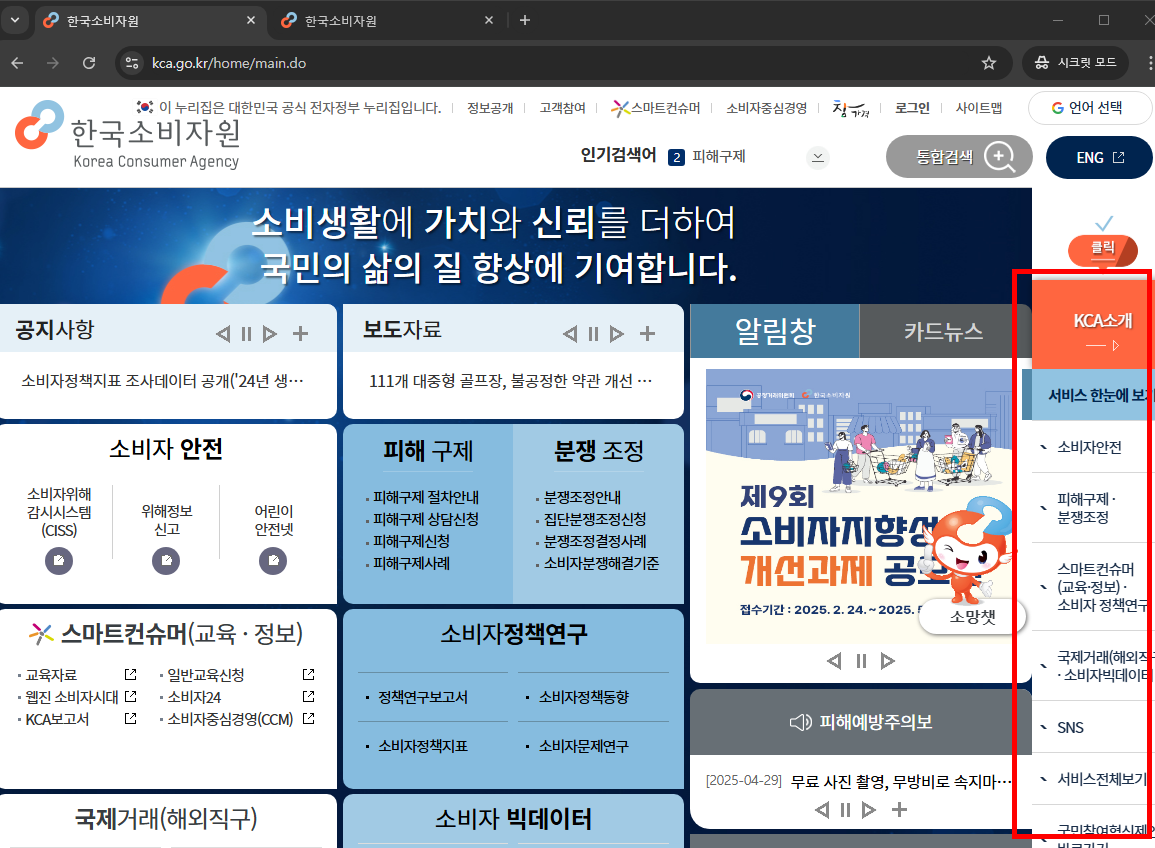Pause the 보도자료 press release rotation
This screenshot has width=1155, height=848.
[x=592, y=334]
